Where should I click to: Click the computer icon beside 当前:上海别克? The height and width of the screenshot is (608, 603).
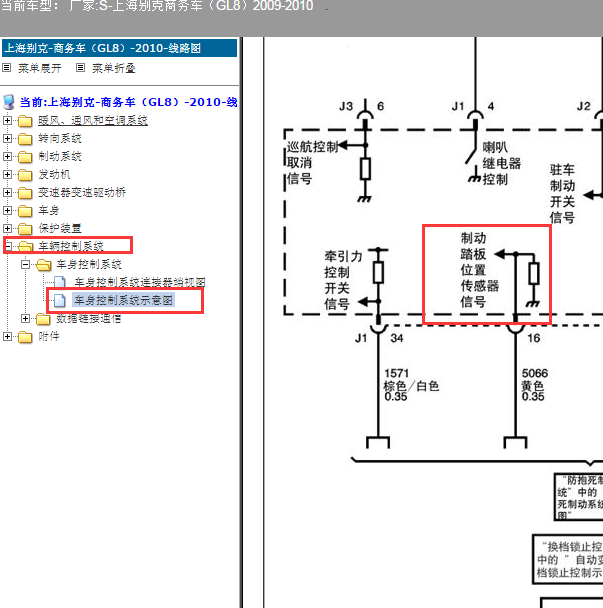[x=9, y=102]
